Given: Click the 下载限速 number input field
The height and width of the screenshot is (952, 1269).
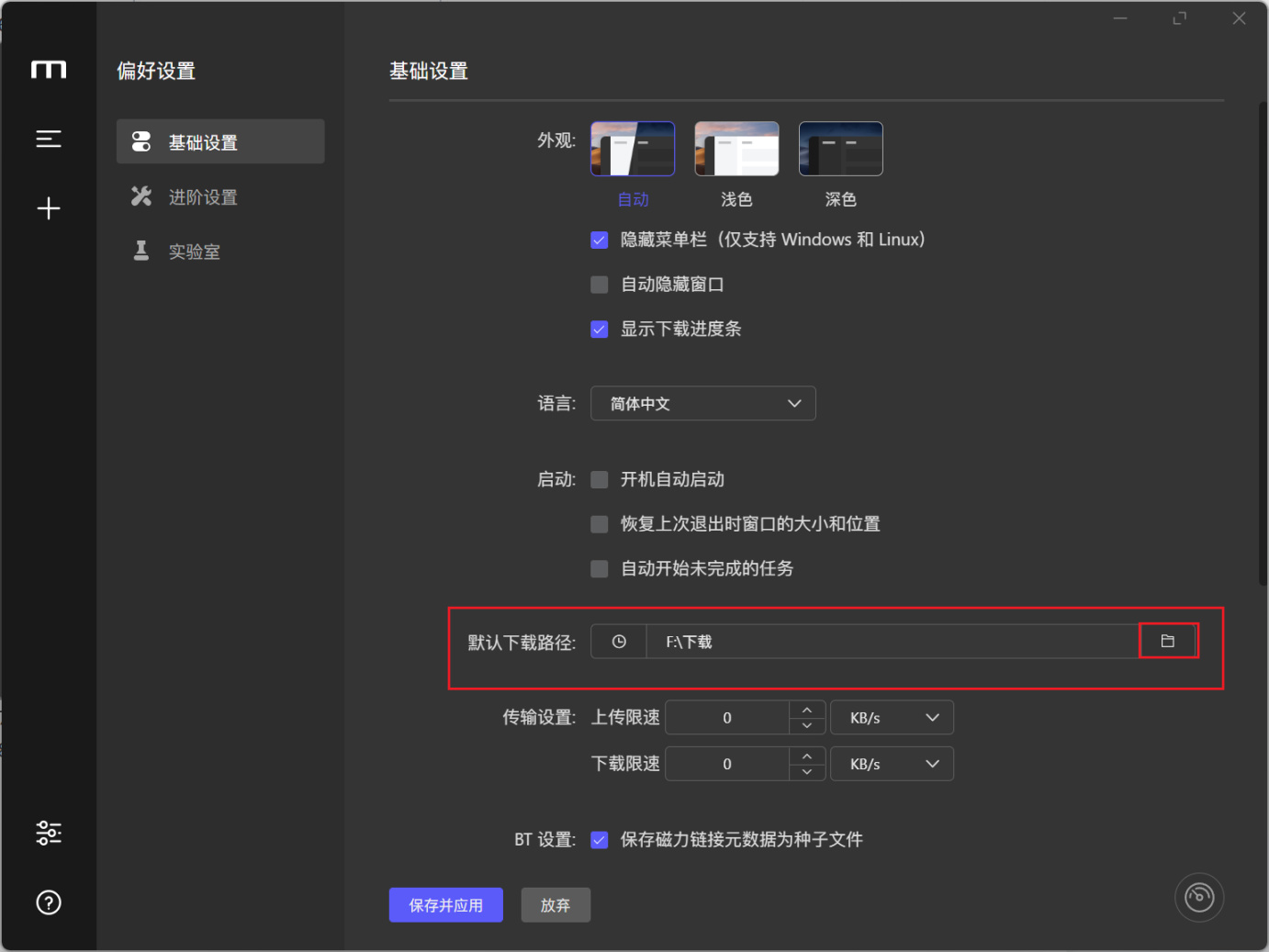Looking at the screenshot, I should click(727, 764).
